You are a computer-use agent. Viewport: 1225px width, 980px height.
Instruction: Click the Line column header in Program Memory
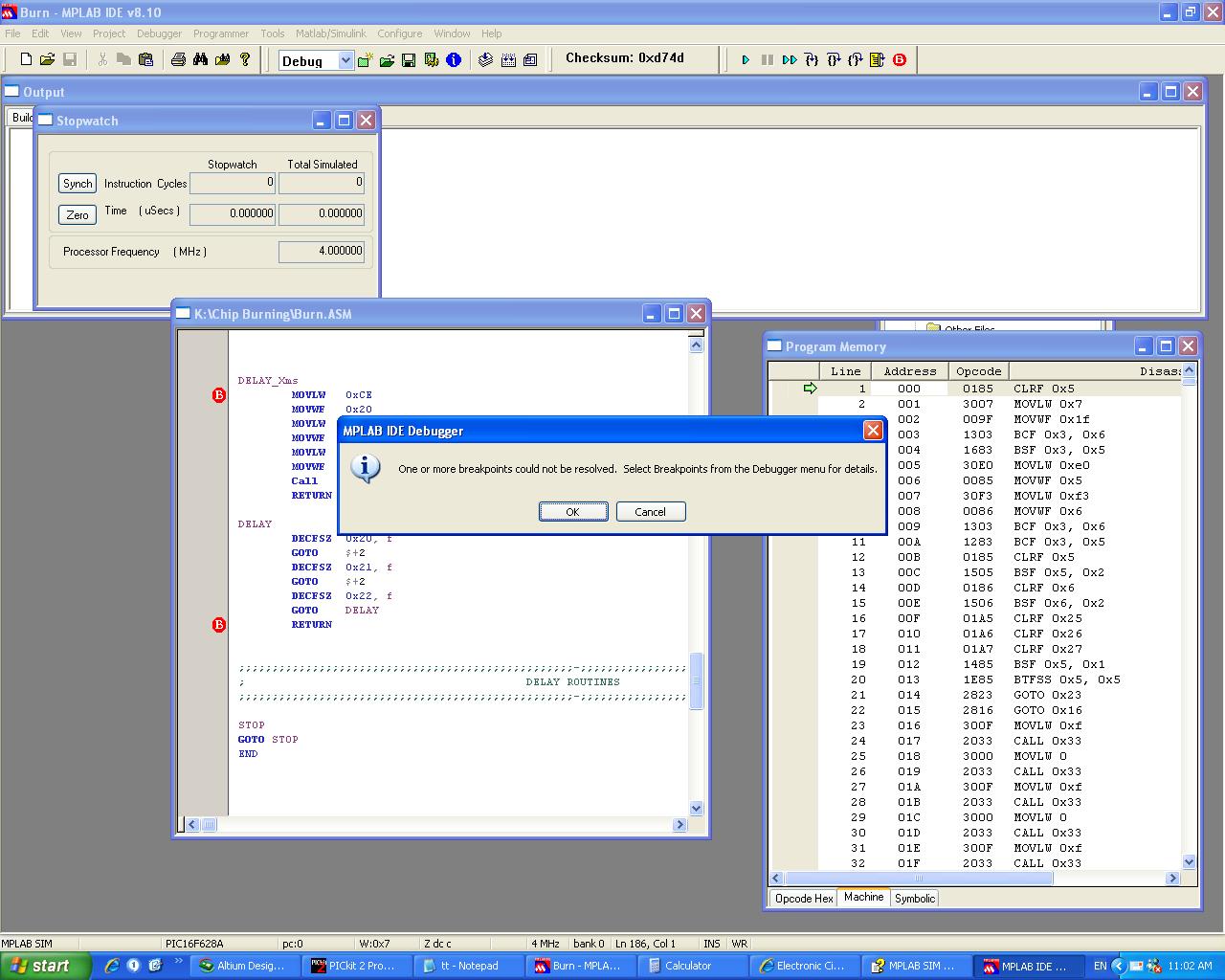[x=846, y=371]
